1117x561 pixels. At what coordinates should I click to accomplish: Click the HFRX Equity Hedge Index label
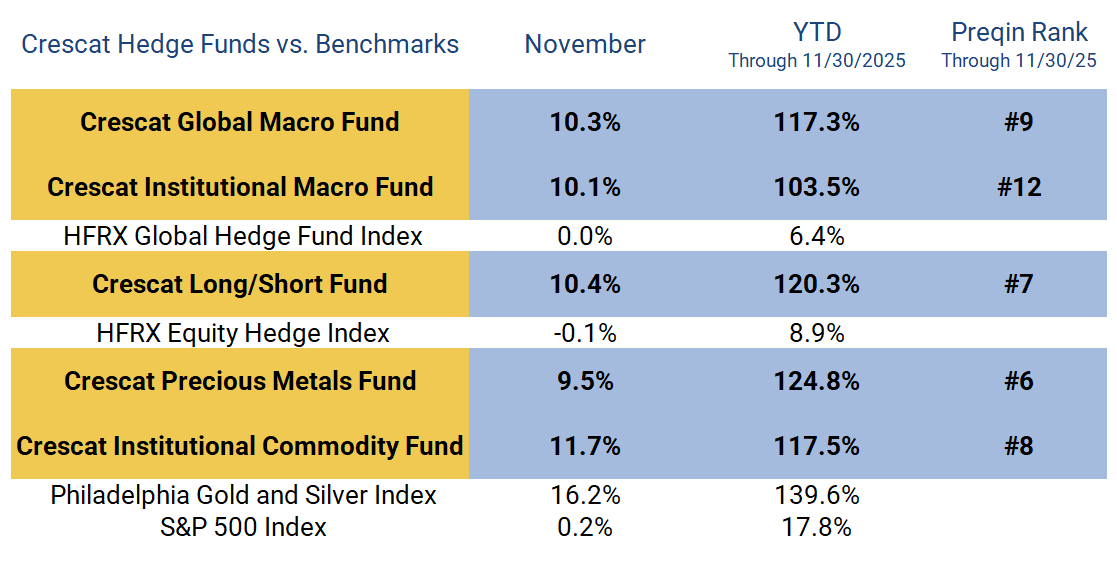[x=243, y=333]
